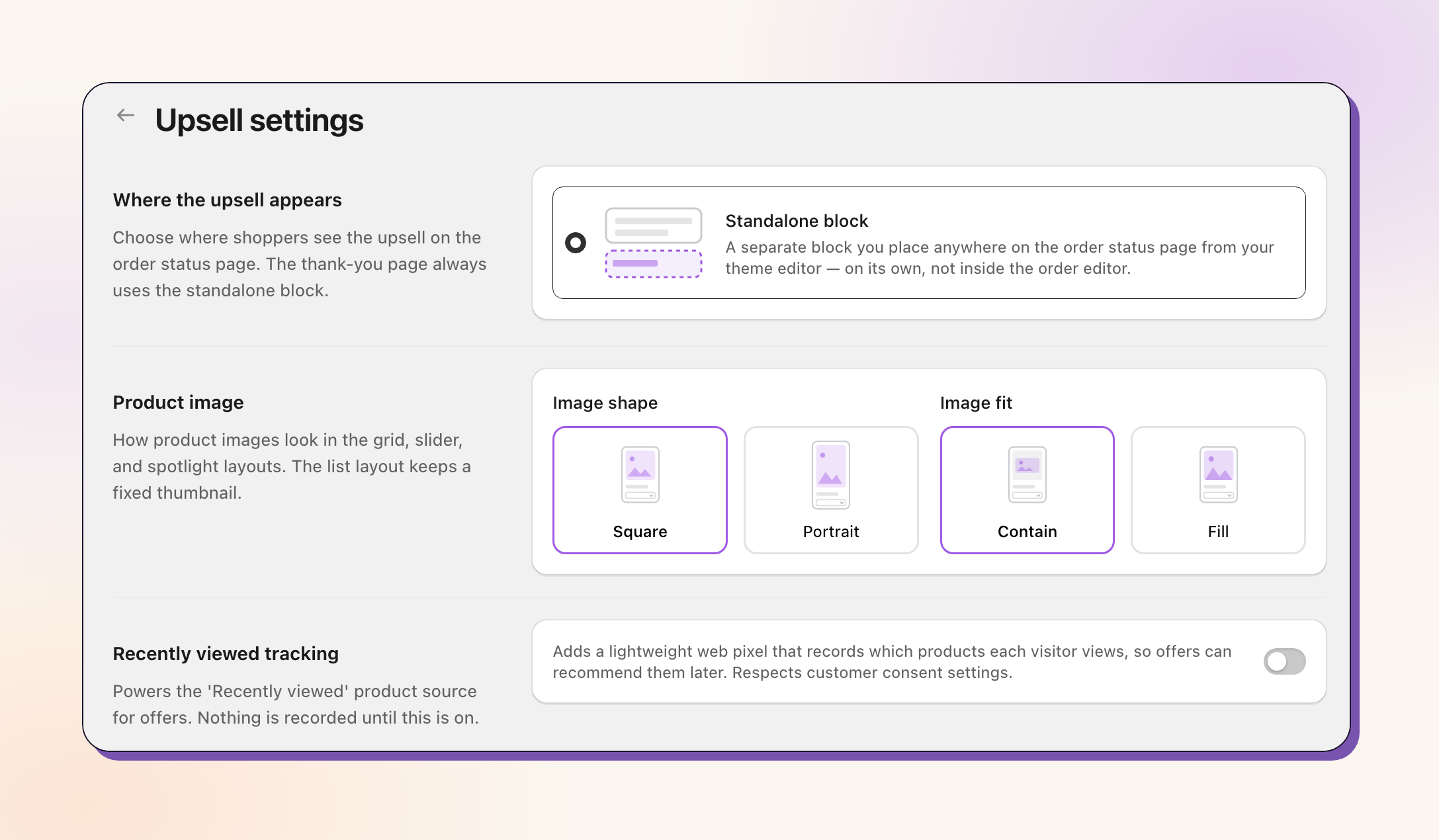Click the Standalone block layout illustration
Image resolution: width=1439 pixels, height=840 pixels.
coord(653,243)
